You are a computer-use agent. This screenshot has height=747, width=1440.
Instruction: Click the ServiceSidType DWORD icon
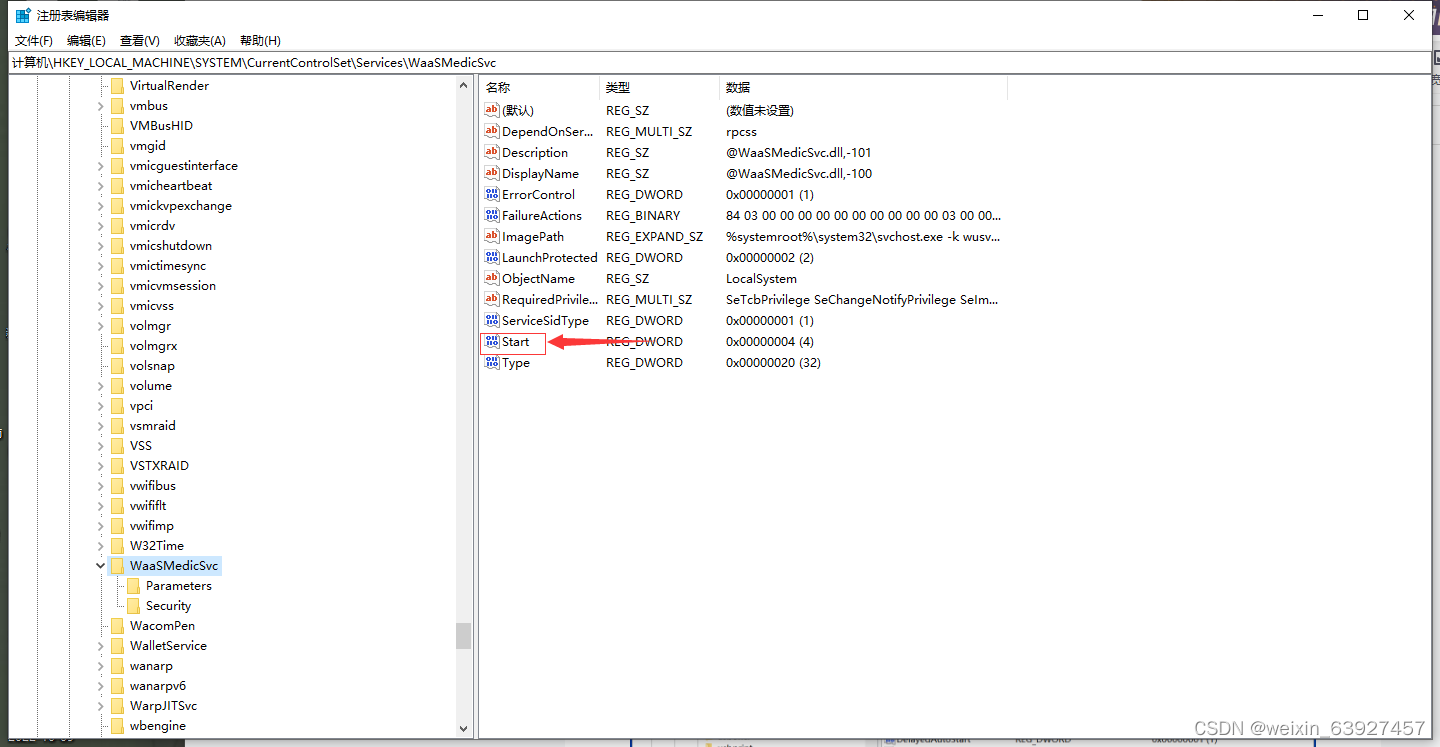coord(491,320)
